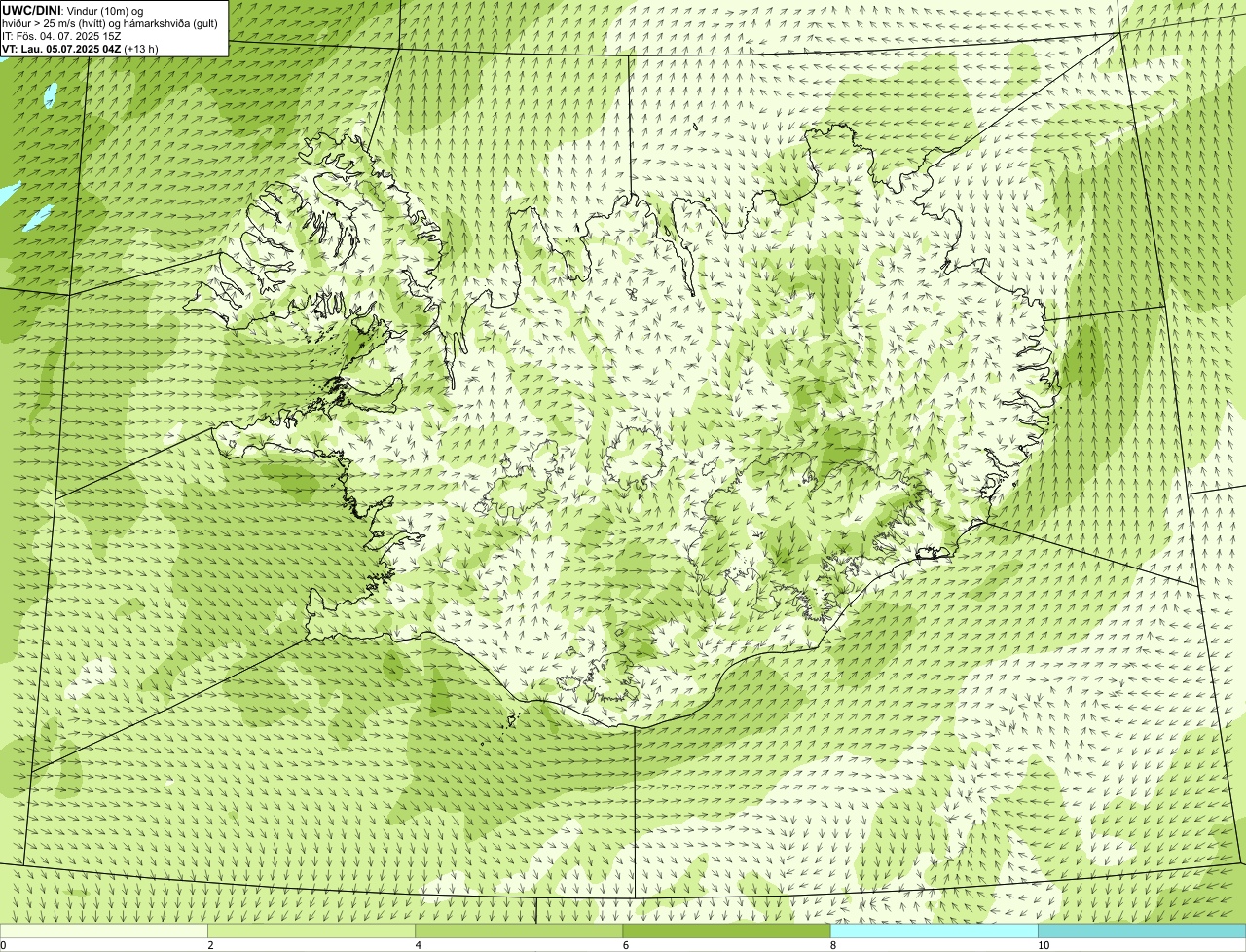Click the 'VT: Lau. 05.07.2025 04Z (+13 h)' line
Image resolution: width=1246 pixels, height=952 pixels.
80,48
